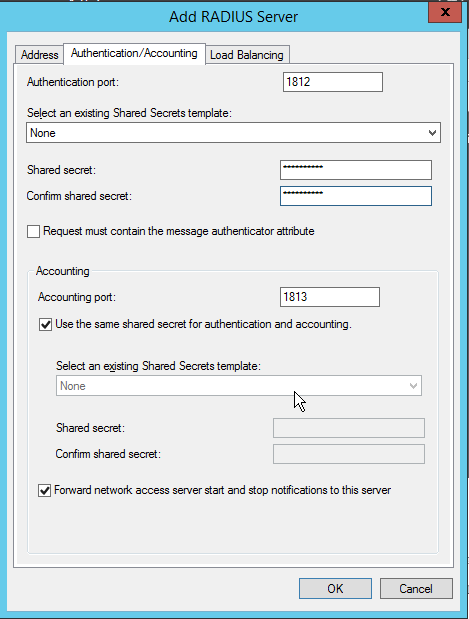Confirm with the OK button

[335, 589]
